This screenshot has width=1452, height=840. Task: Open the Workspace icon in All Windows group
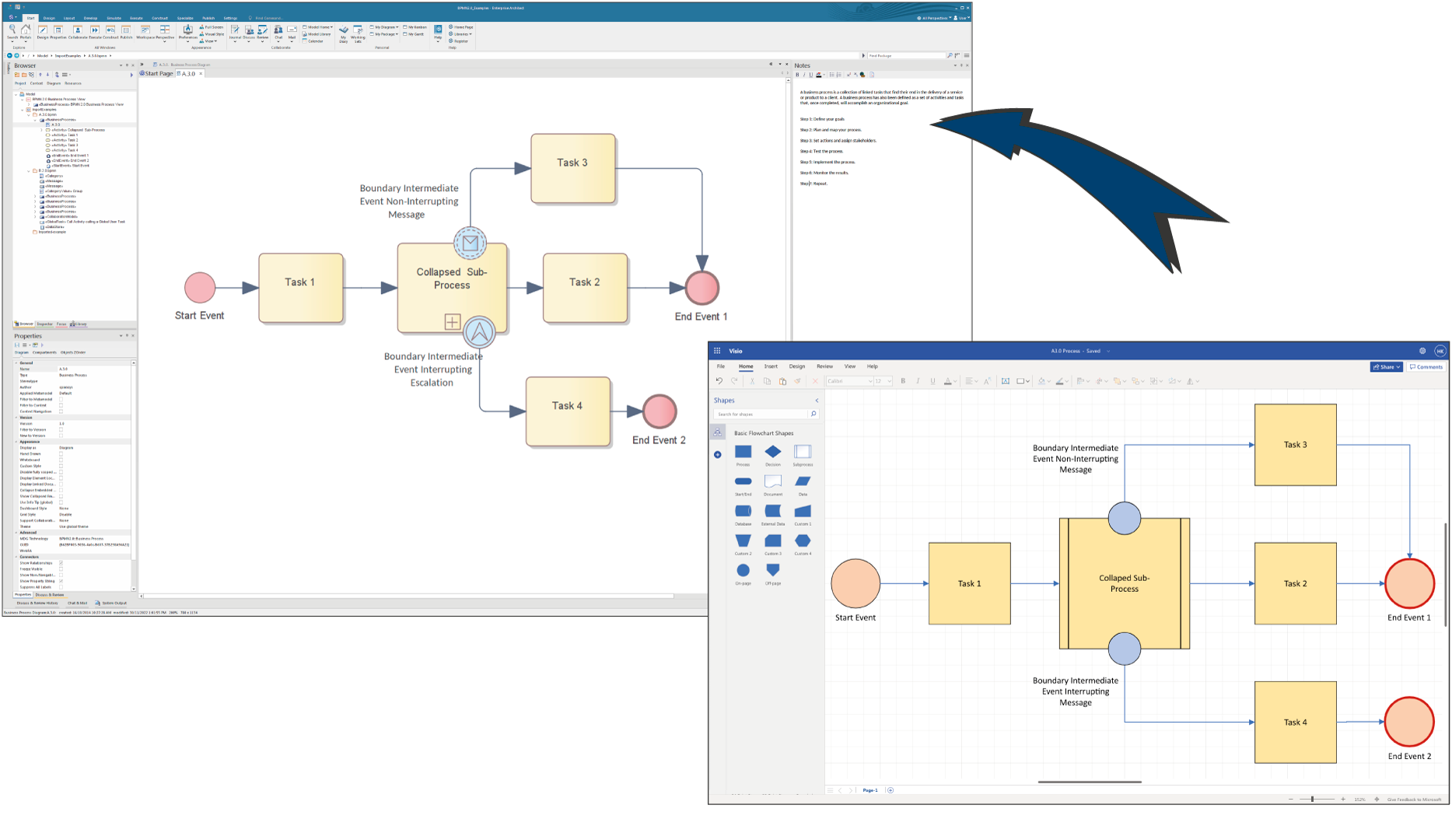pyautogui.click(x=145, y=31)
